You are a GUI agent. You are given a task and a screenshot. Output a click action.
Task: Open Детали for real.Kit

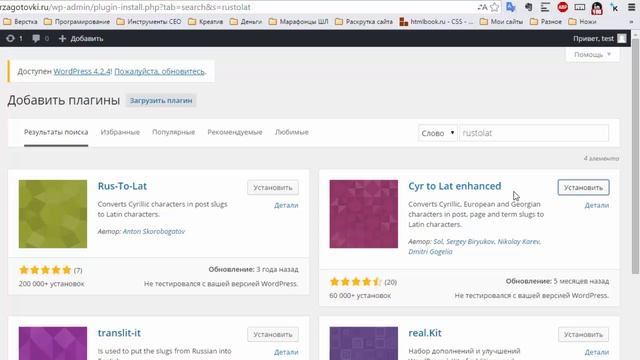point(597,352)
